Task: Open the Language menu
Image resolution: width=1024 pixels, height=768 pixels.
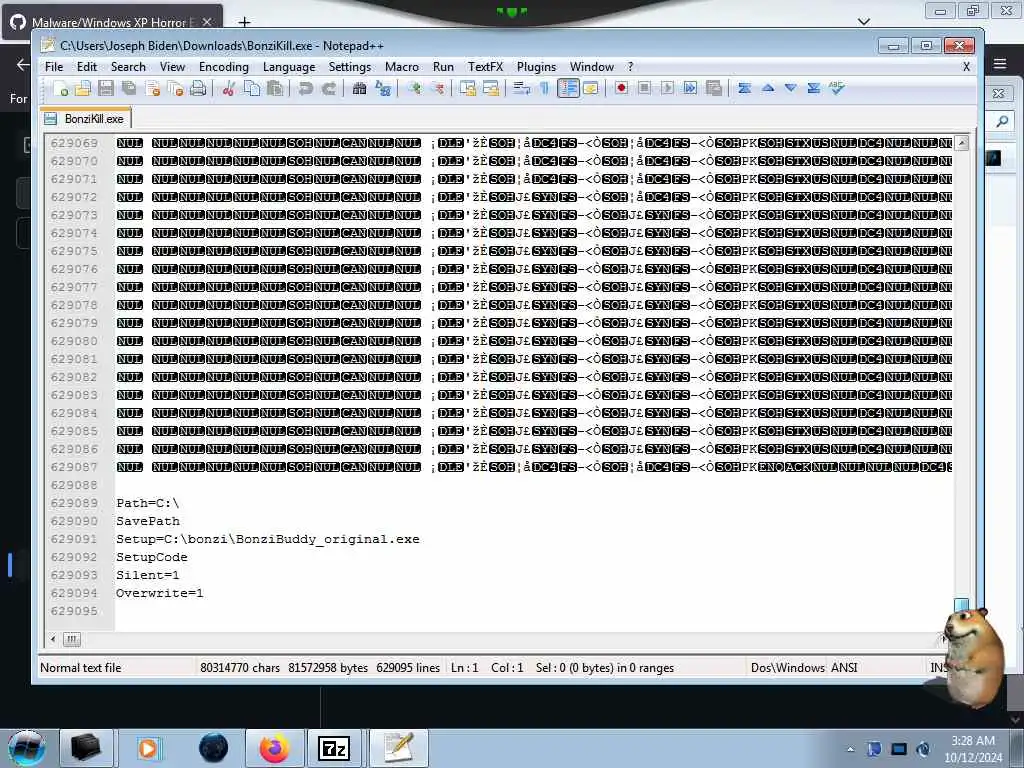Action: (289, 67)
